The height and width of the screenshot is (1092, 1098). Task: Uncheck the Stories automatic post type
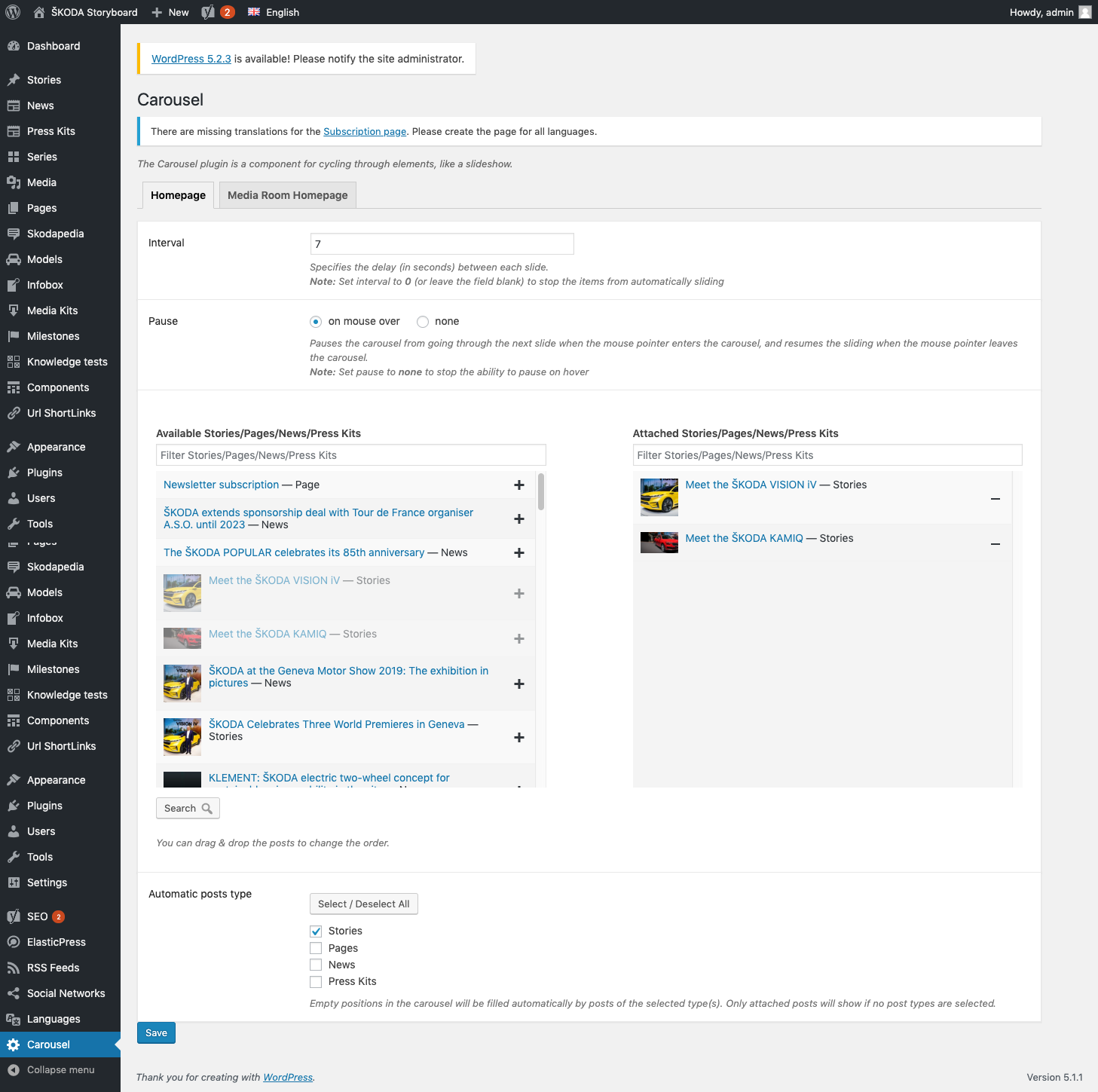pos(316,931)
